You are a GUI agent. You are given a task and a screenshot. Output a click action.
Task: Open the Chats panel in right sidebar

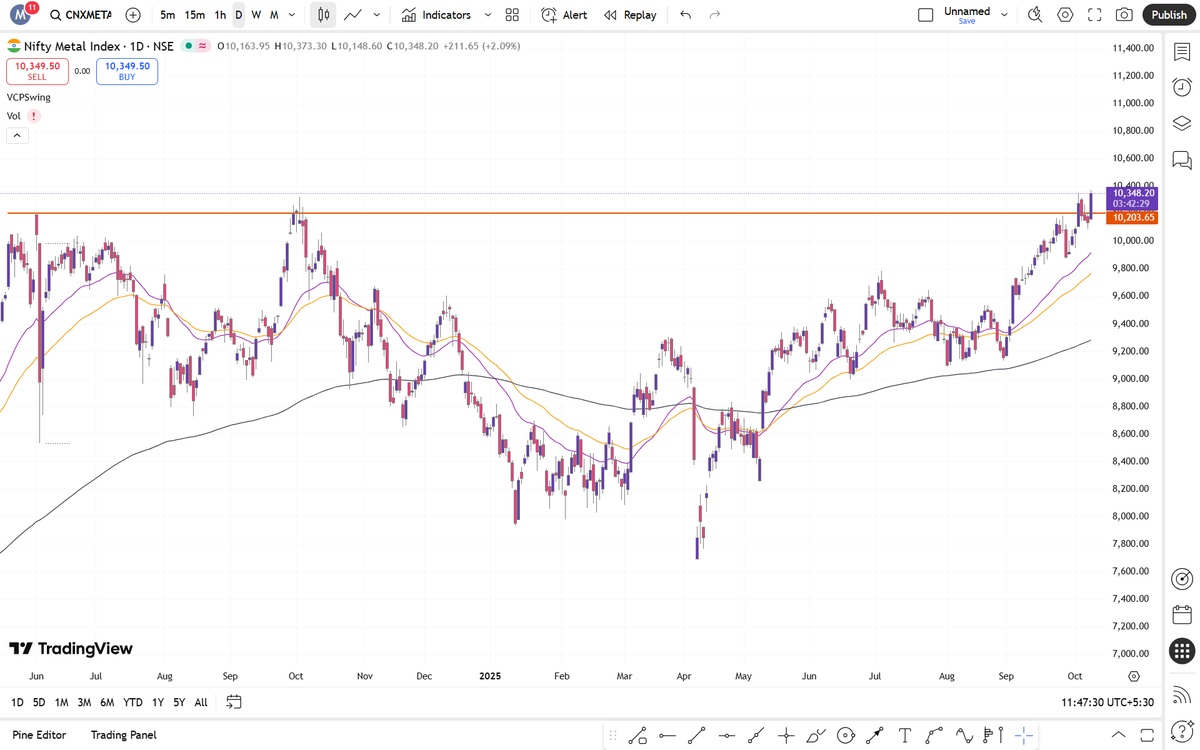click(1181, 159)
